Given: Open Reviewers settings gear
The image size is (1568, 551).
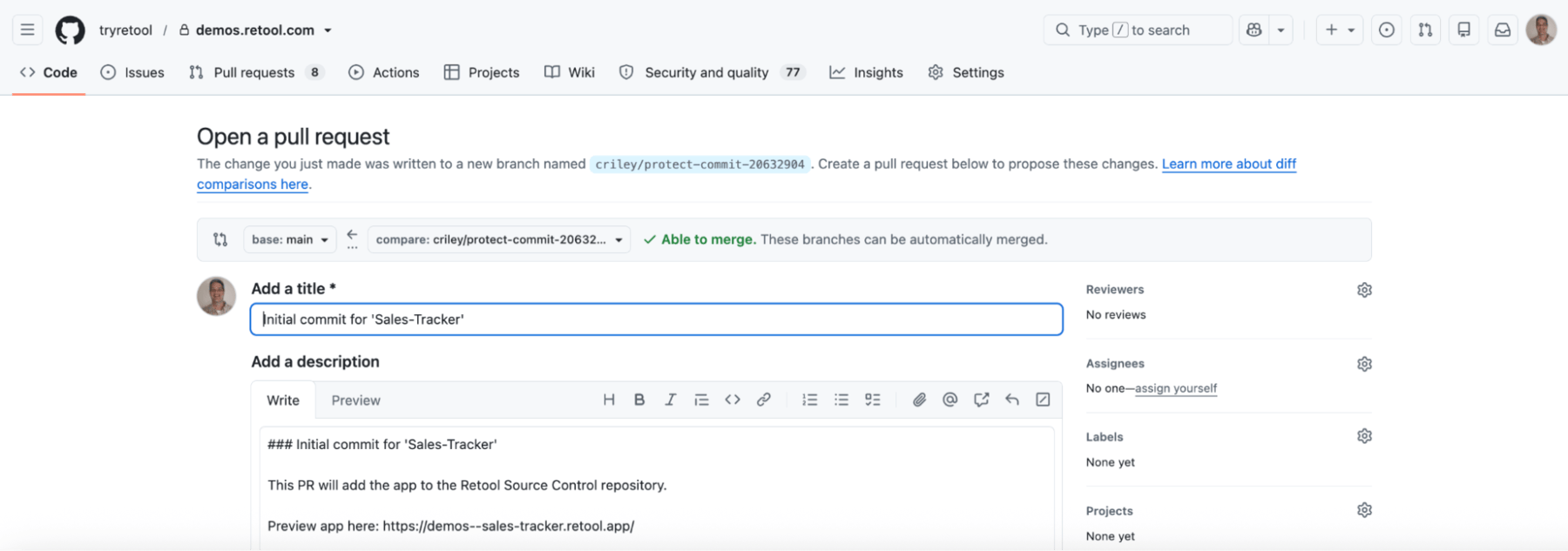Looking at the screenshot, I should [1364, 290].
